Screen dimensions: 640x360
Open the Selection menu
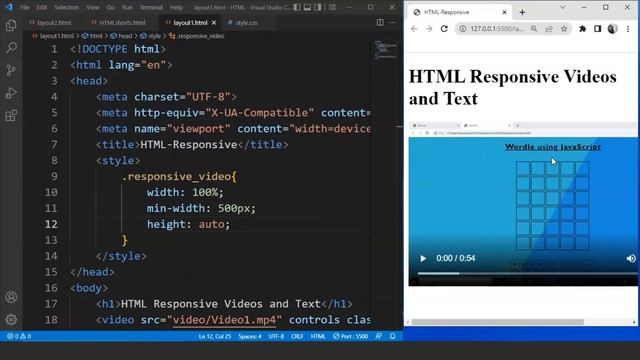point(66,7)
